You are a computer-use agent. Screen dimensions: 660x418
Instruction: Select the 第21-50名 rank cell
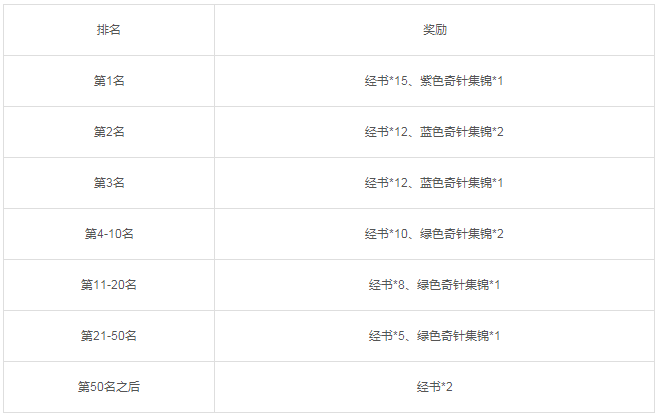pyautogui.click(x=109, y=336)
